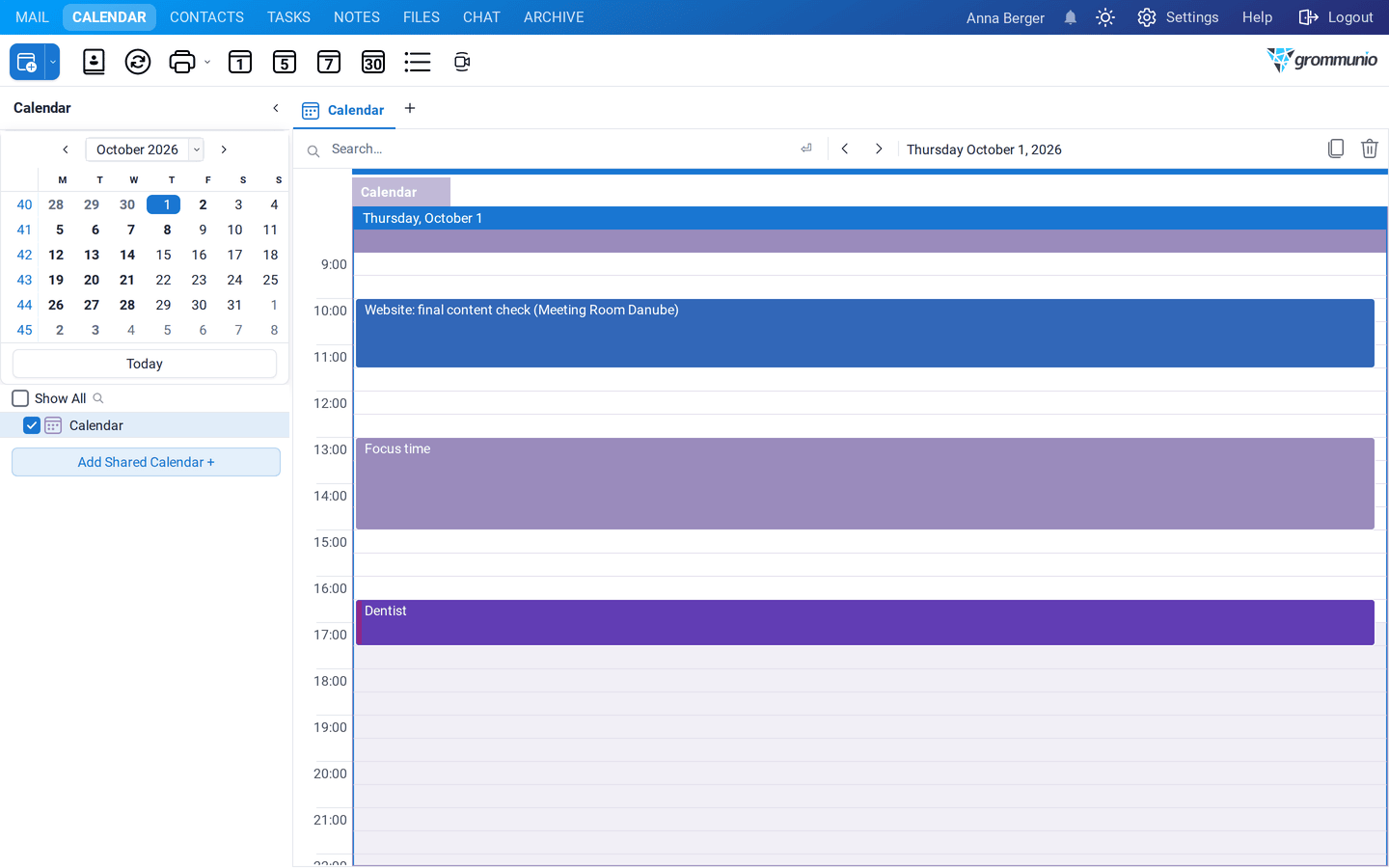The width and height of the screenshot is (1389, 868).
Task: Open the MAIL section
Action: [32, 17]
